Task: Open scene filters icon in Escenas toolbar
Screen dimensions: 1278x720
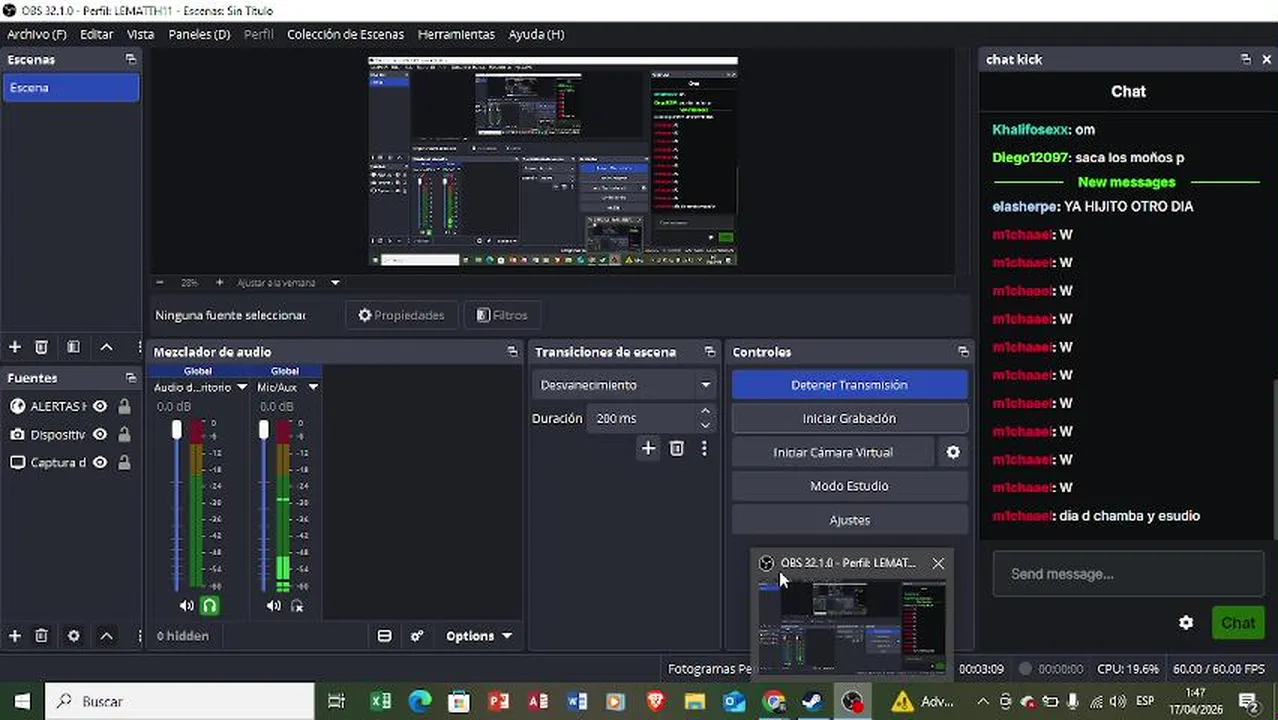Action: point(73,347)
